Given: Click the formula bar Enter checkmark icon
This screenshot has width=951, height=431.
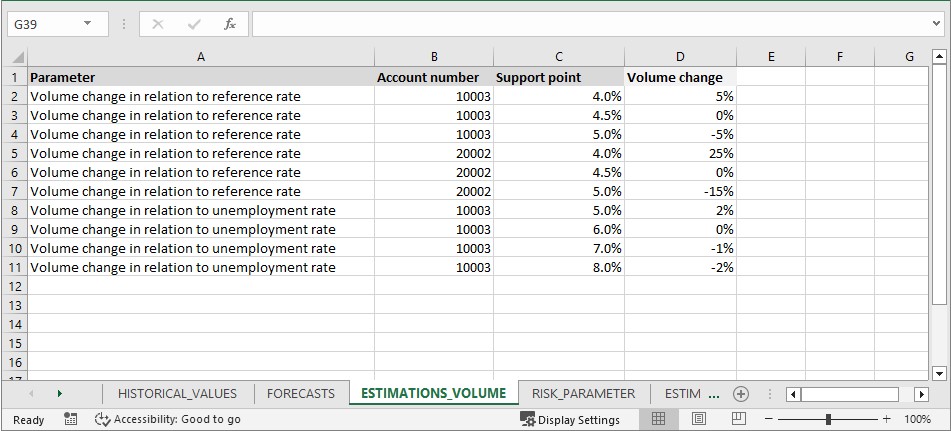Looking at the screenshot, I should tap(194, 24).
